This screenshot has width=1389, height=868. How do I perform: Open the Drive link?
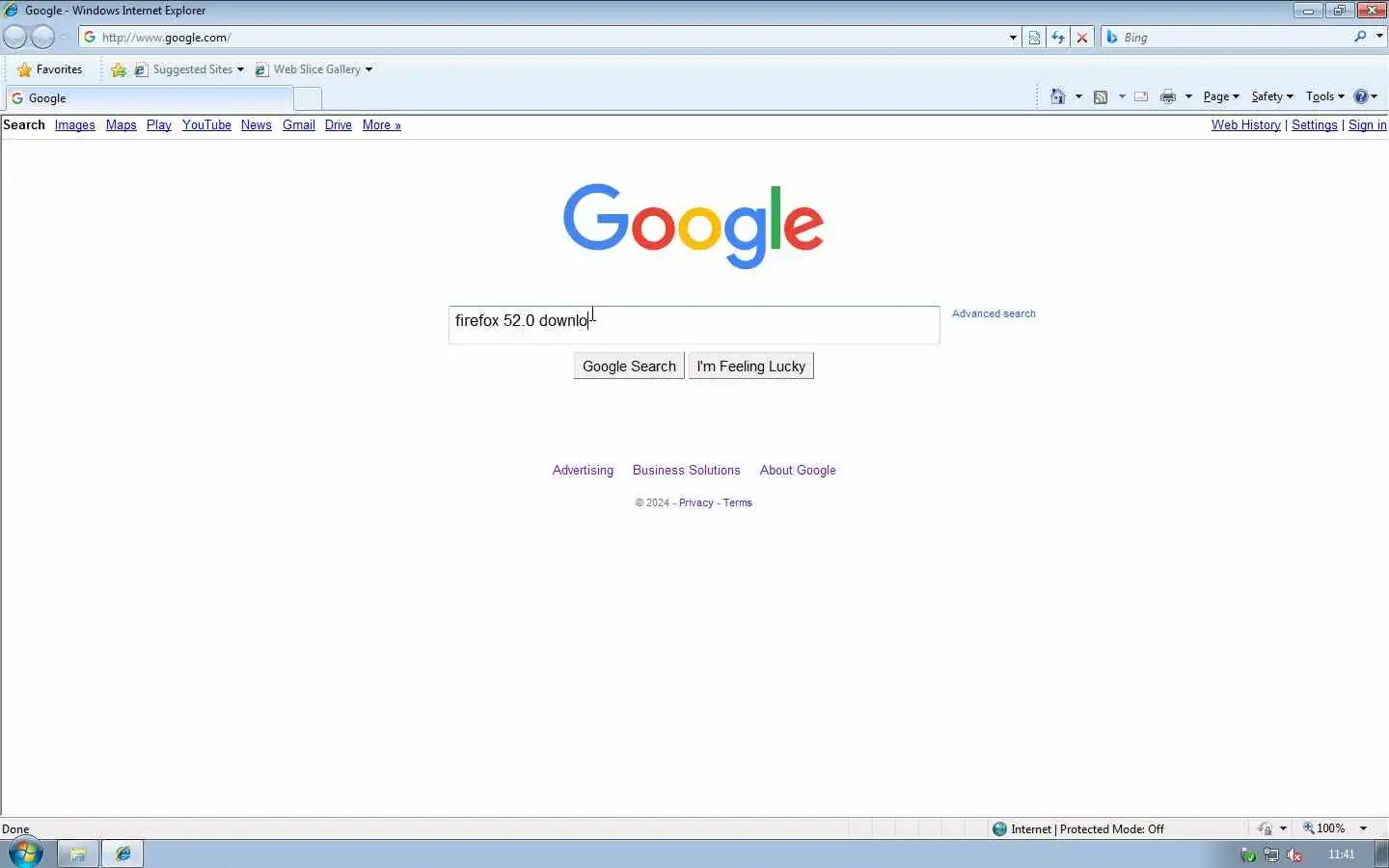338,125
